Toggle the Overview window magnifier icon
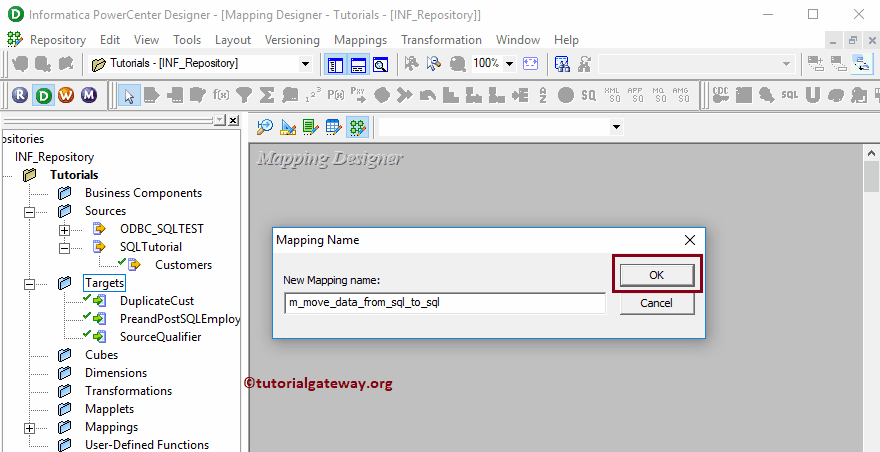Viewport: 880px width, 452px height. coord(381,64)
